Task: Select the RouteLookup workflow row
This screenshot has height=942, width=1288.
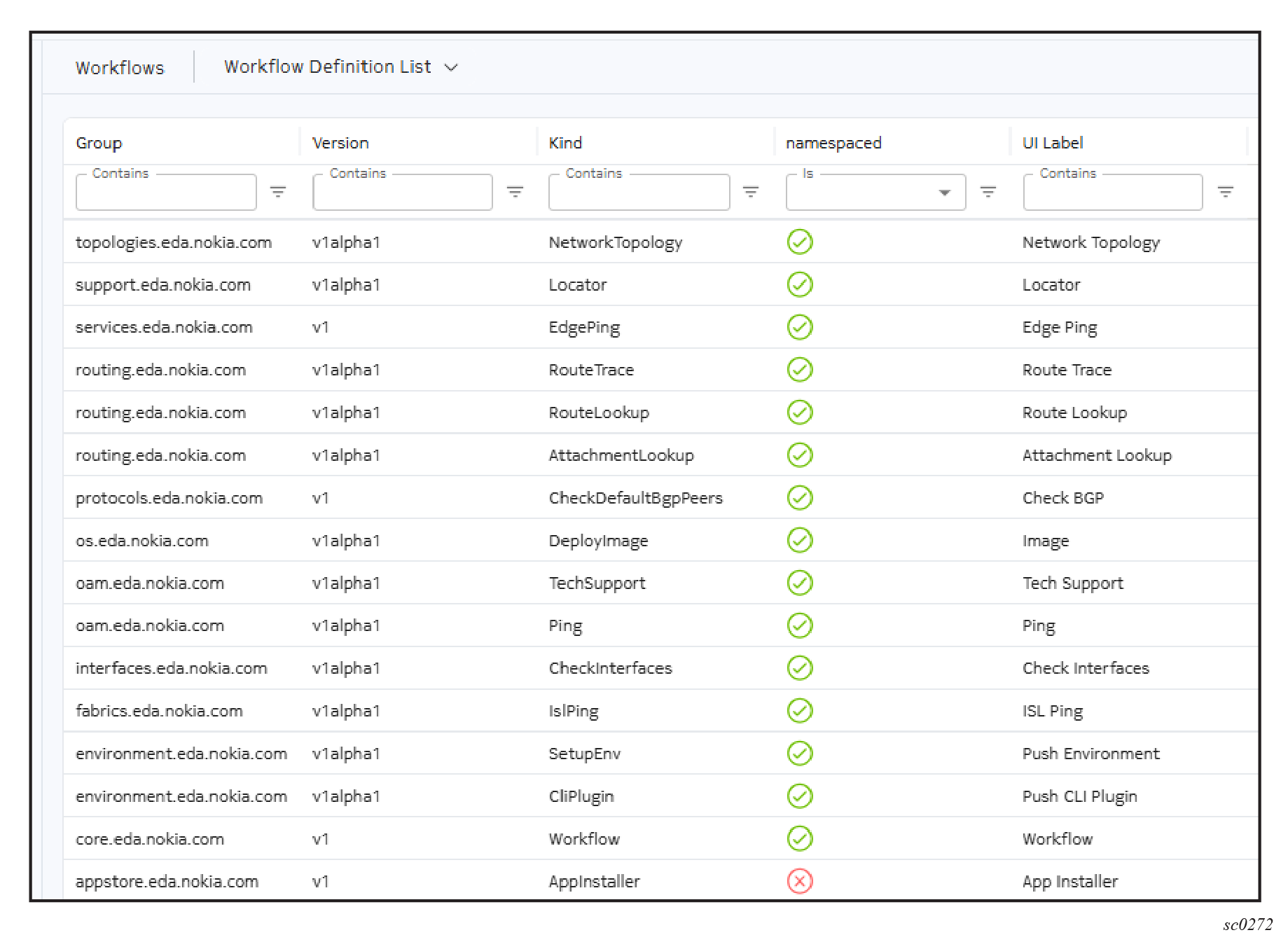Action: (599, 413)
